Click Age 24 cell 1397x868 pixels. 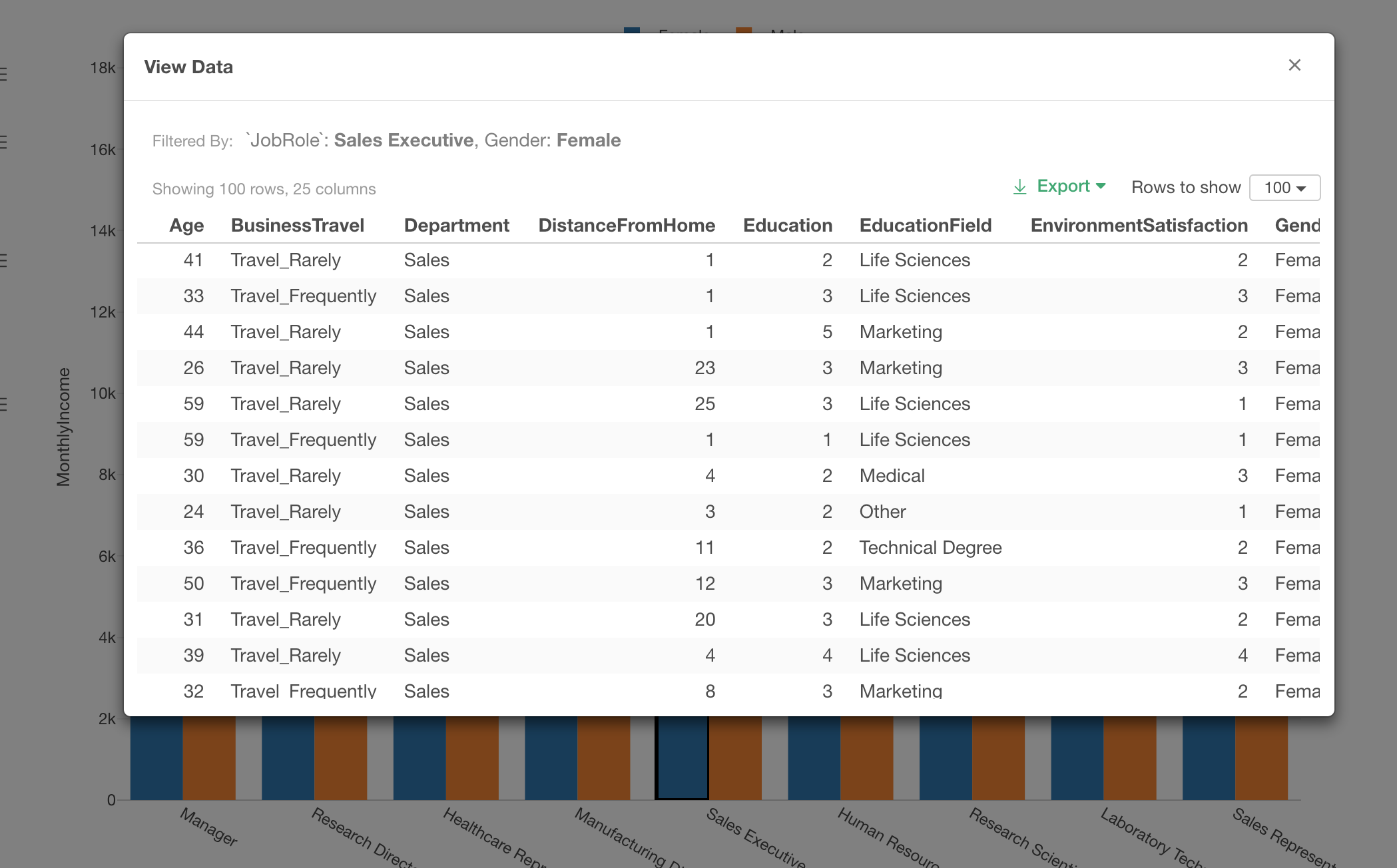click(193, 512)
